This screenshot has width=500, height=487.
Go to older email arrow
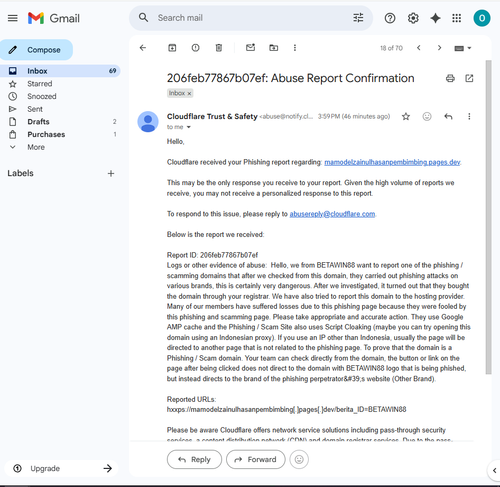(x=439, y=48)
